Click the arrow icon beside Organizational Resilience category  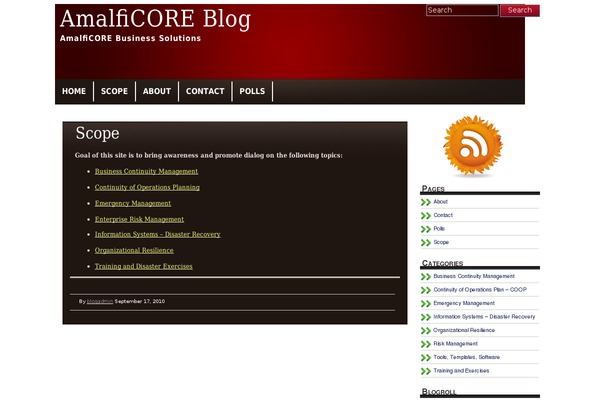pyautogui.click(x=426, y=331)
